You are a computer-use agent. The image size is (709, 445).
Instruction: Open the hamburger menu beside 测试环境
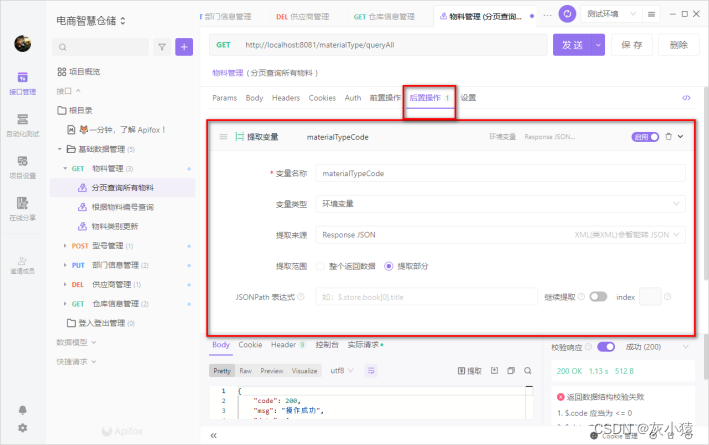point(652,14)
